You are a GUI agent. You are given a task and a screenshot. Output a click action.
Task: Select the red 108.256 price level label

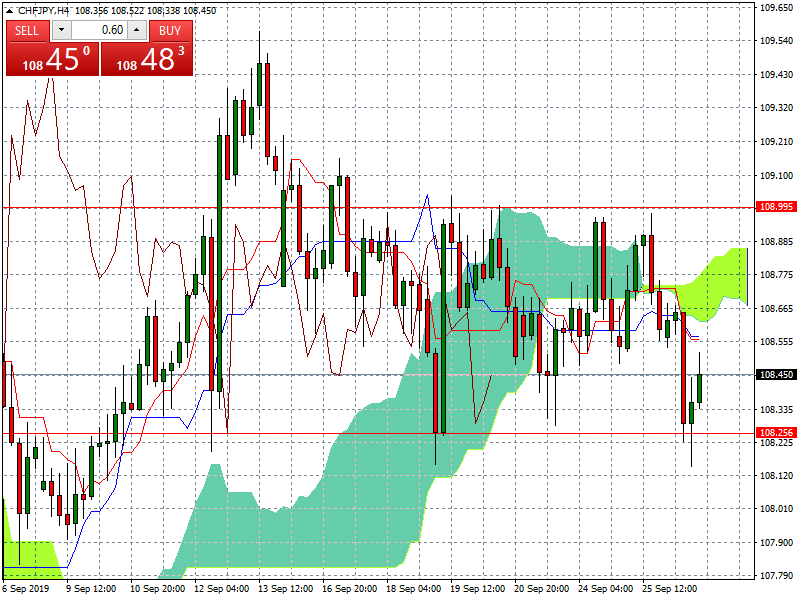pyautogui.click(x=776, y=433)
